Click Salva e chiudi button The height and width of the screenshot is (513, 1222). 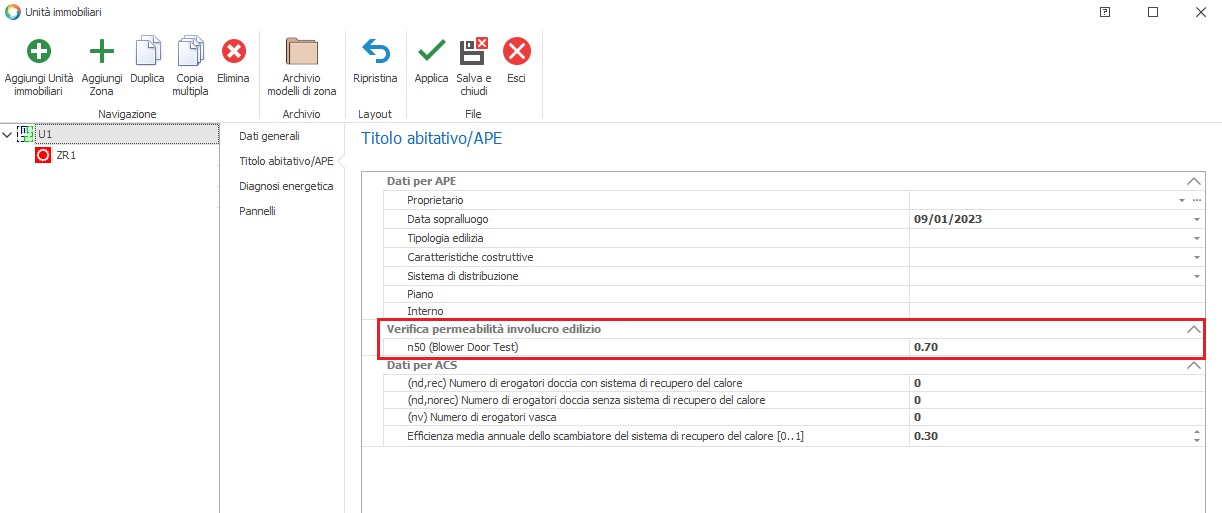(x=473, y=52)
